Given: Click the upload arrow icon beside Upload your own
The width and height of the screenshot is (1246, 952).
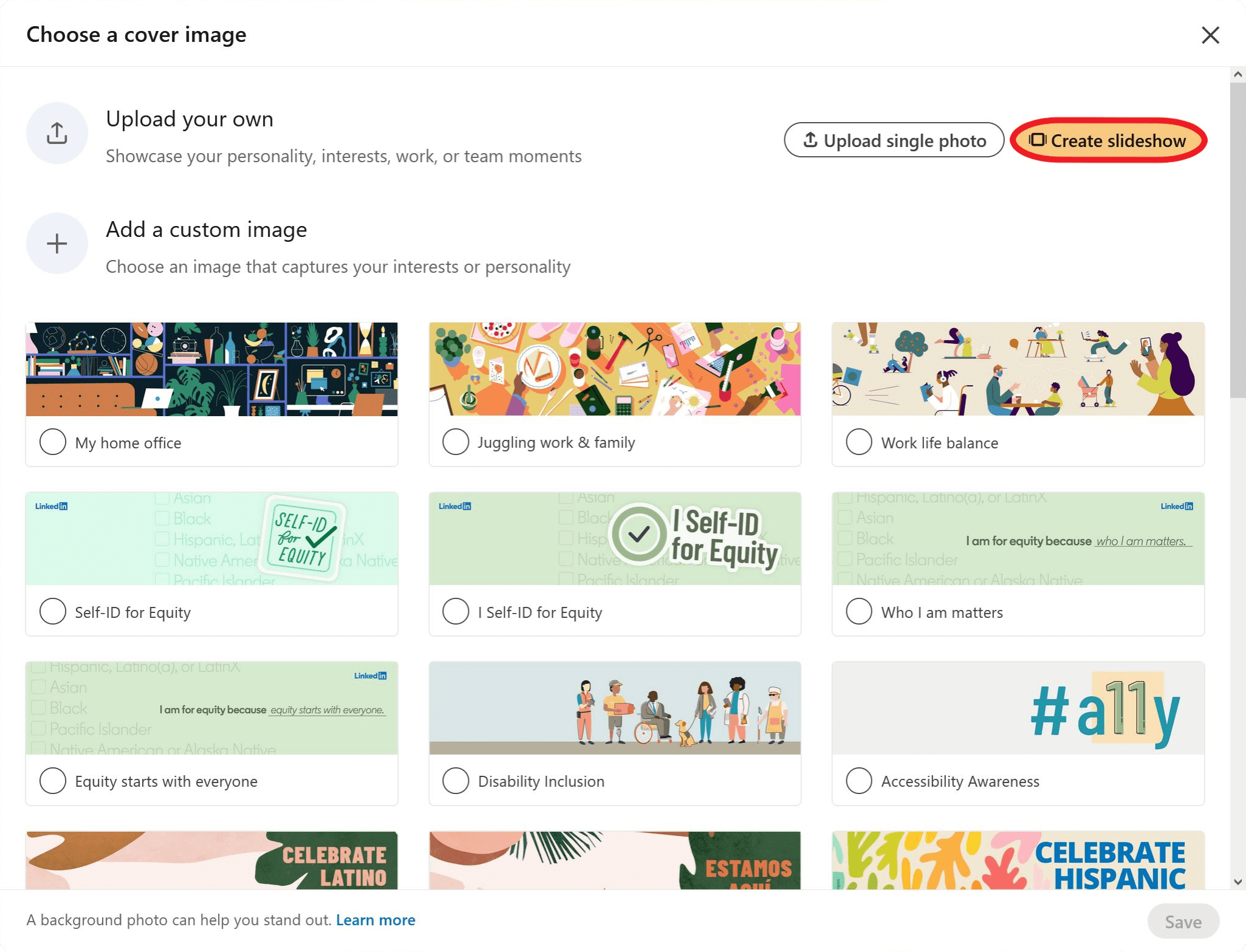Looking at the screenshot, I should click(56, 132).
